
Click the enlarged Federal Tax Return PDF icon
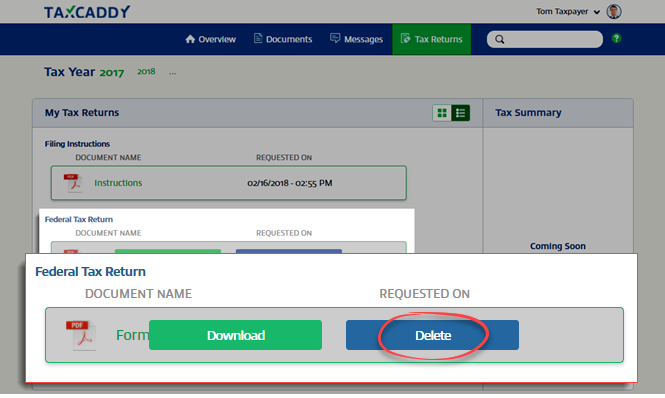(81, 335)
